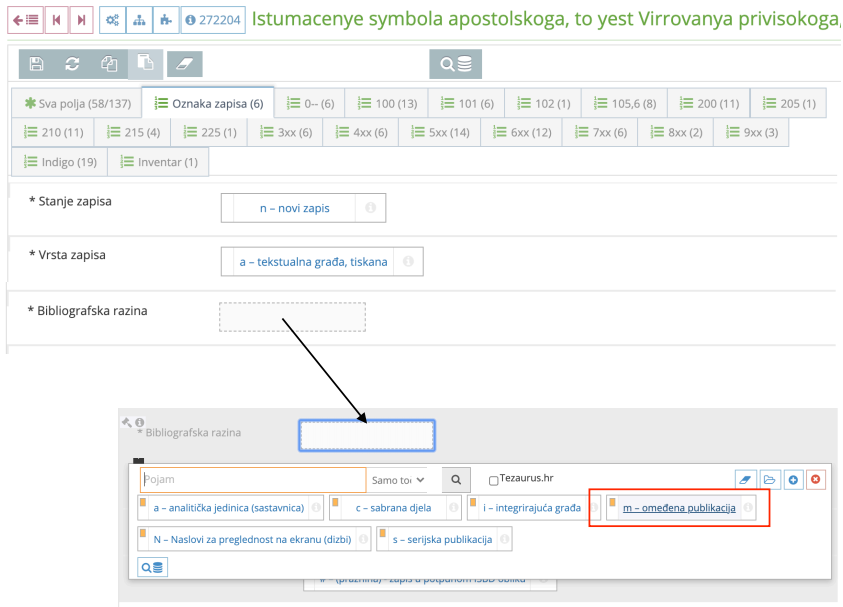Jump to first record with navigation icon
This screenshot has width=843, height=607.
[x=55, y=19]
